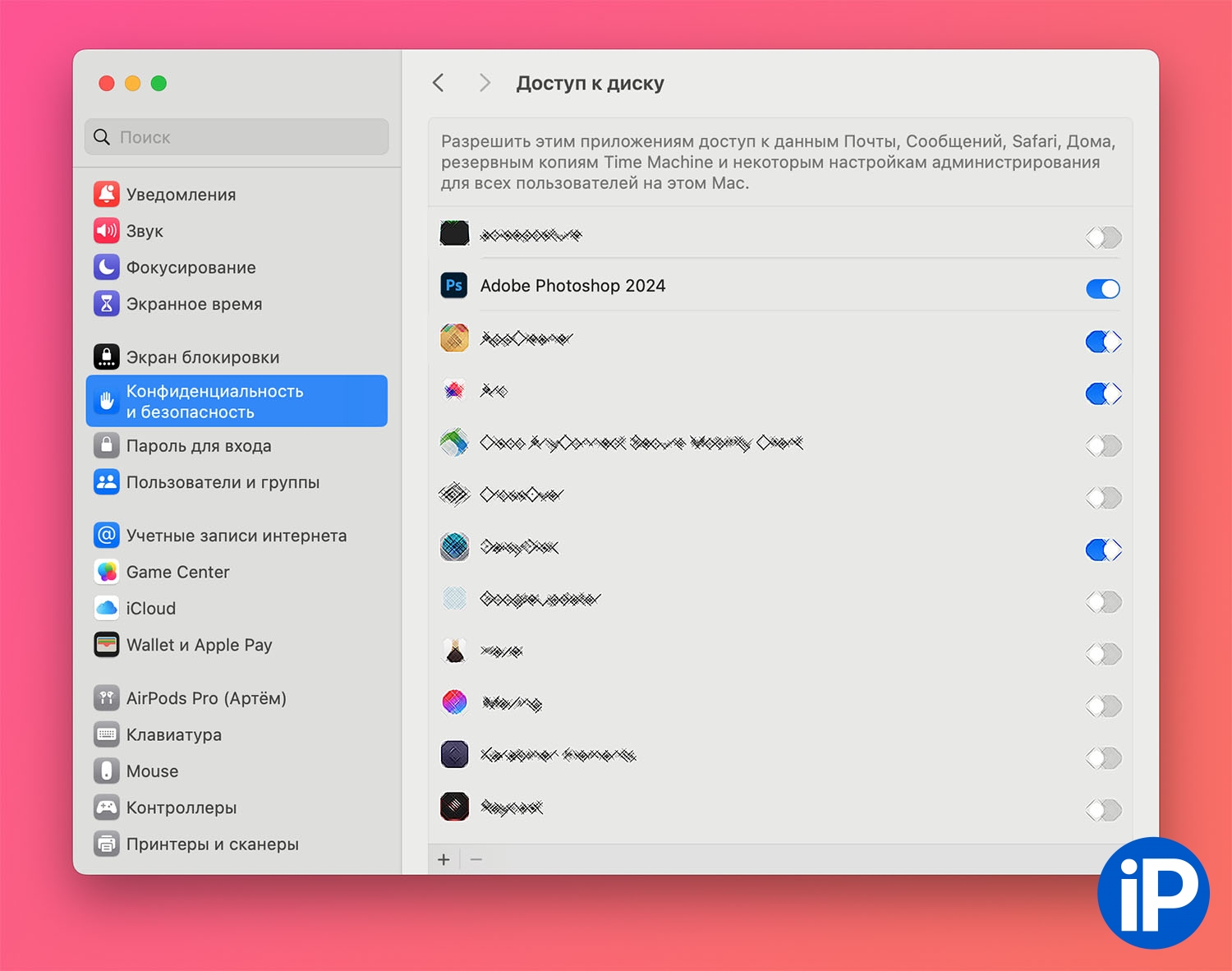Toggle the switch in the first app row
The image size is (1232, 971).
tap(1102, 237)
